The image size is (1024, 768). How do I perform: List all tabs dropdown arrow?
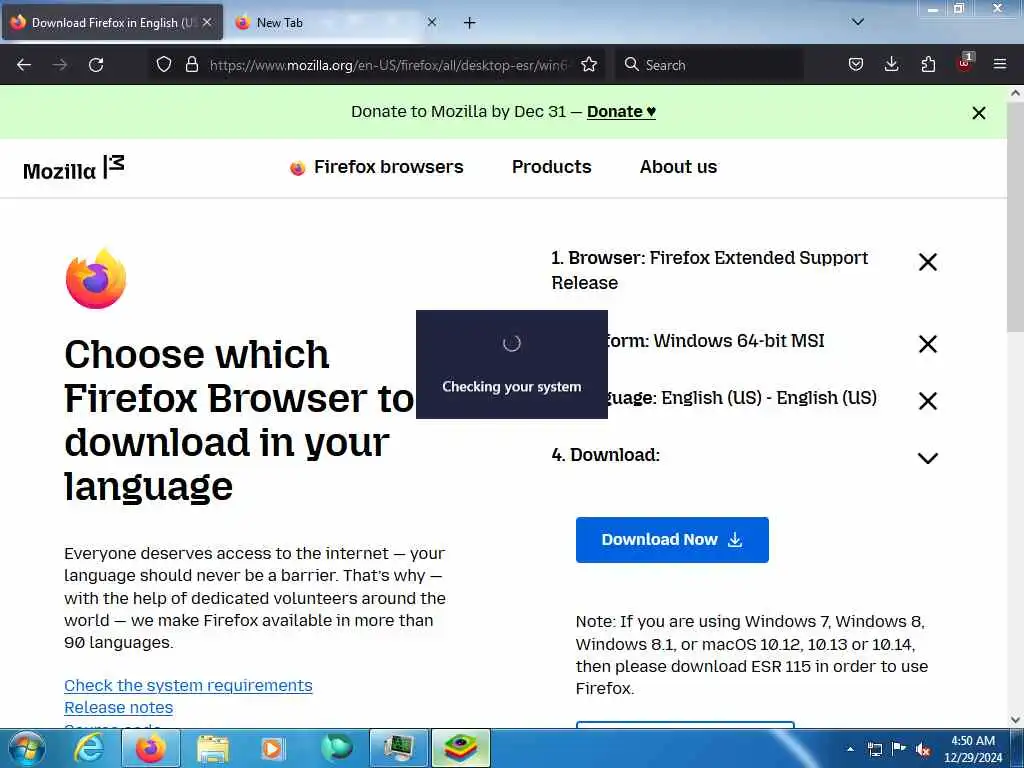pyautogui.click(x=858, y=22)
